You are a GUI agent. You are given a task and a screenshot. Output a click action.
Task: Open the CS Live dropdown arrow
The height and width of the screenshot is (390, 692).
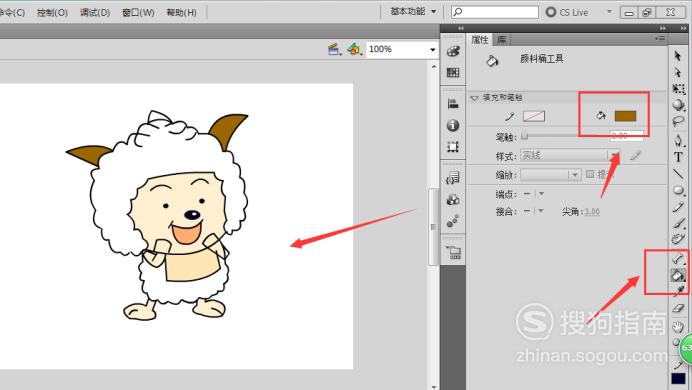(x=609, y=11)
